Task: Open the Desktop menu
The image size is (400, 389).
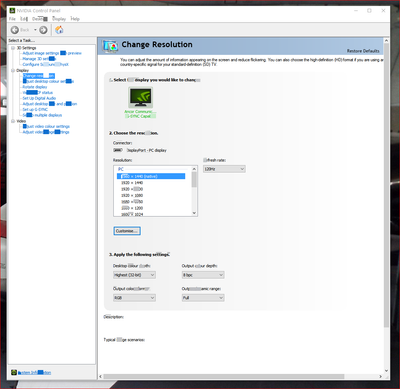Action: [40, 19]
